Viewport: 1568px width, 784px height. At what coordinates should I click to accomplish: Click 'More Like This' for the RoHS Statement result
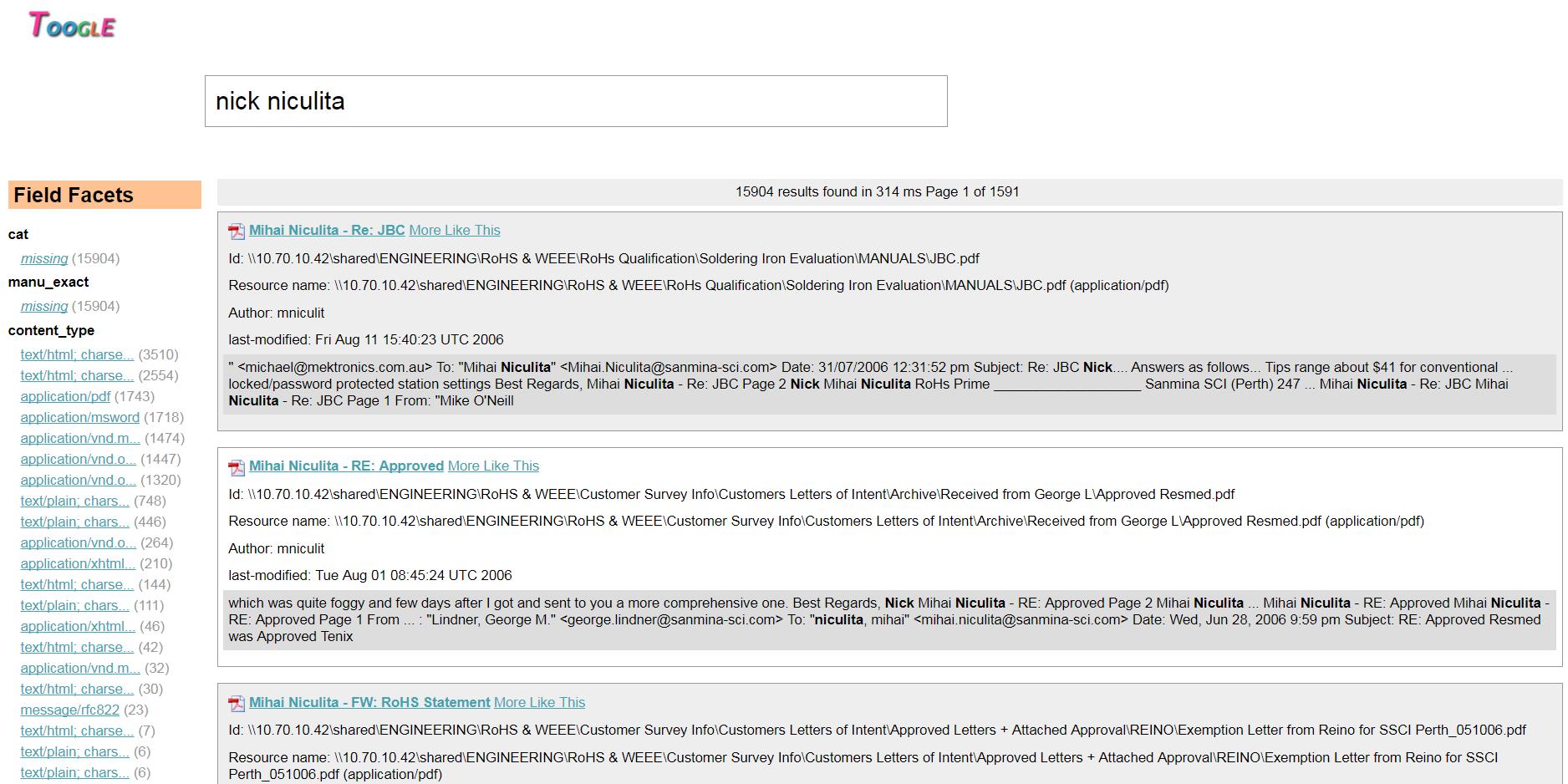click(539, 702)
